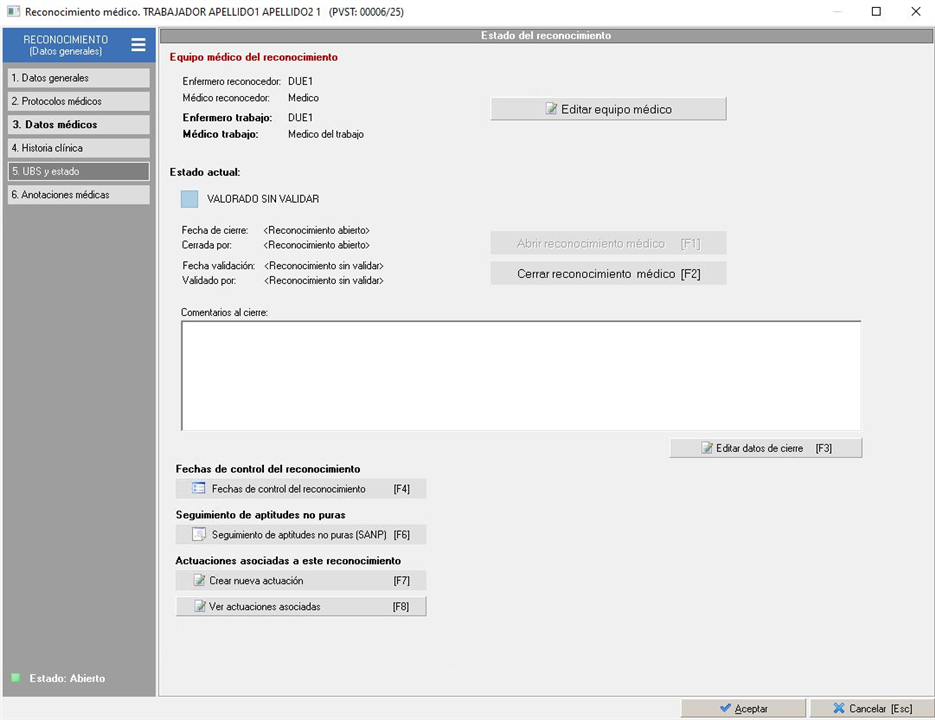Click the pencil icon on Editar equipo médico
The image size is (935, 720).
(x=551, y=109)
